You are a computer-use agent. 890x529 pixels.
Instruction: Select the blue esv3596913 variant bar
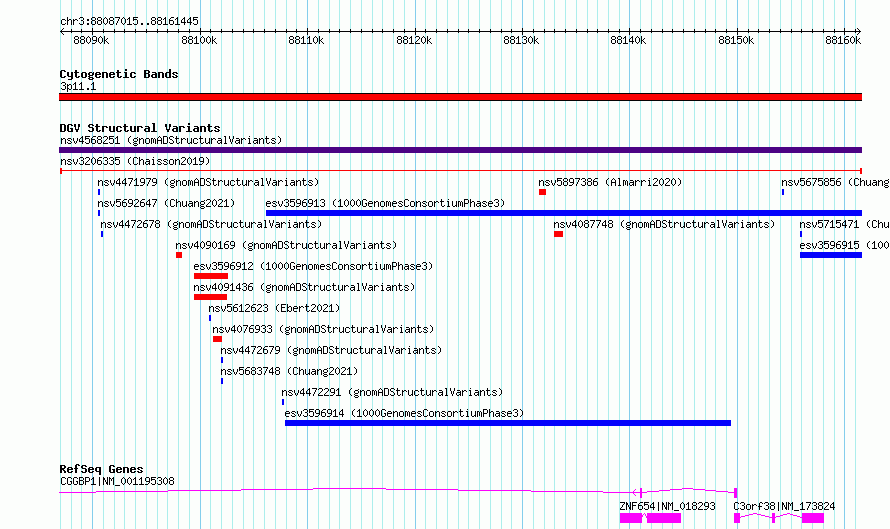tap(564, 213)
